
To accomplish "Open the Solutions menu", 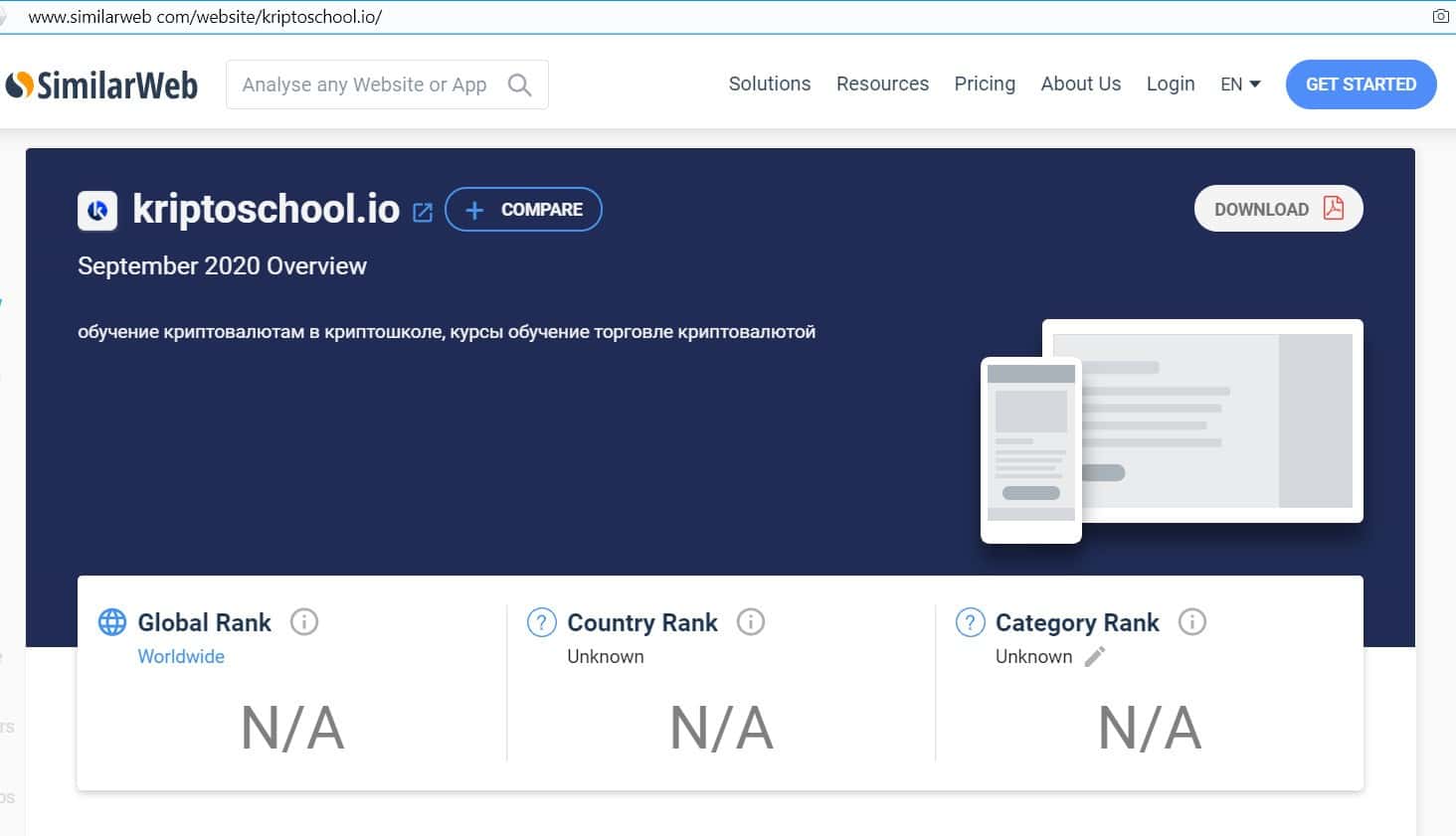I will (x=769, y=84).
